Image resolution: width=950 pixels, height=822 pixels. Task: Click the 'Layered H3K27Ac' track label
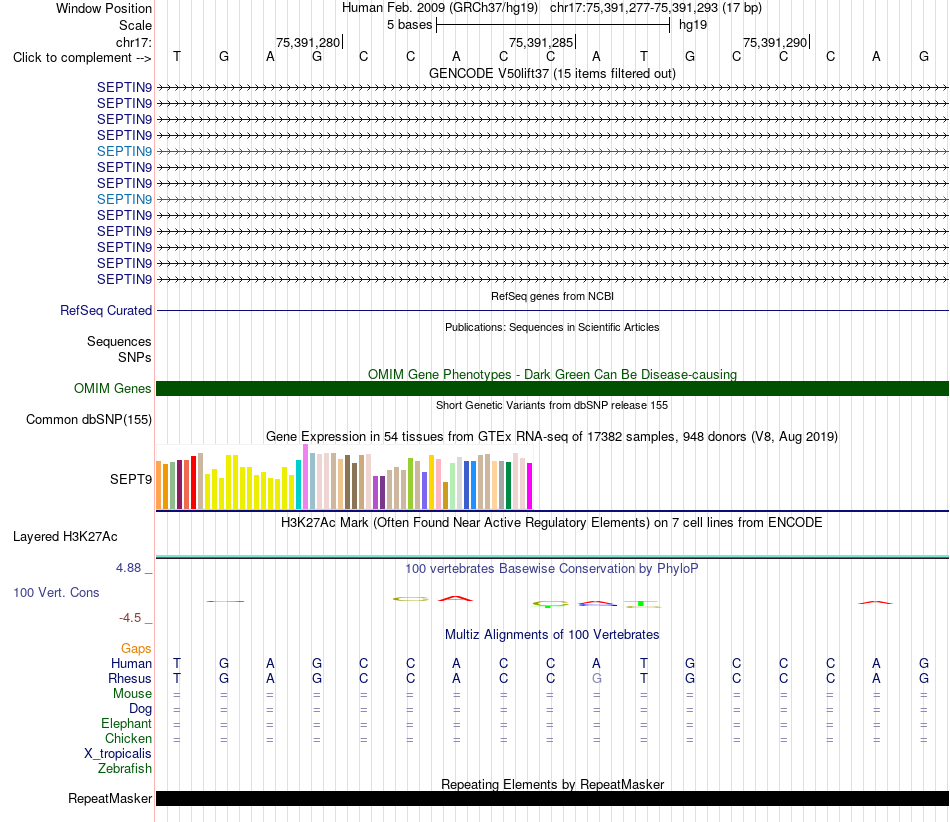click(65, 537)
